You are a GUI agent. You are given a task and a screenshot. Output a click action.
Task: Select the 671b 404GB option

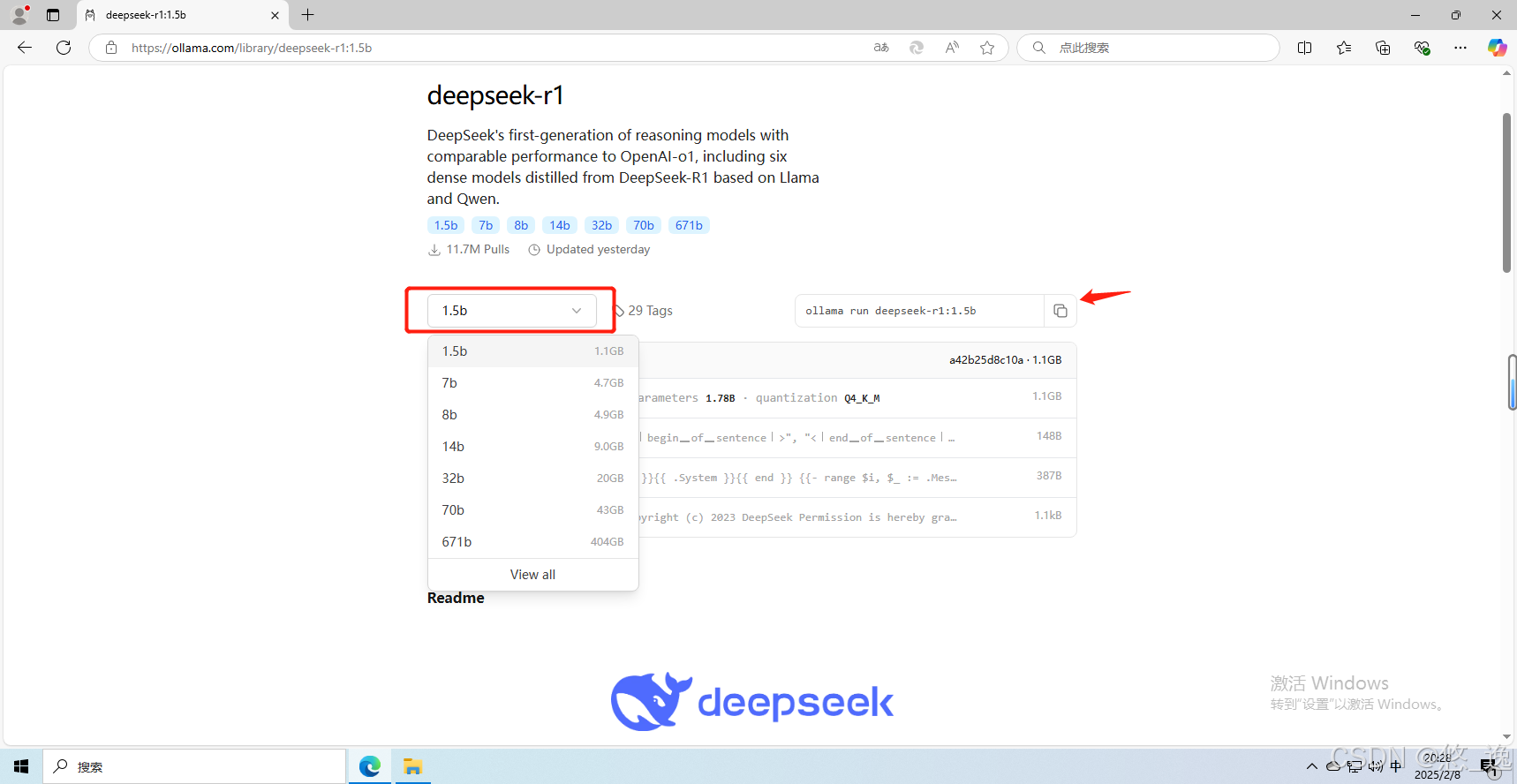pos(532,542)
